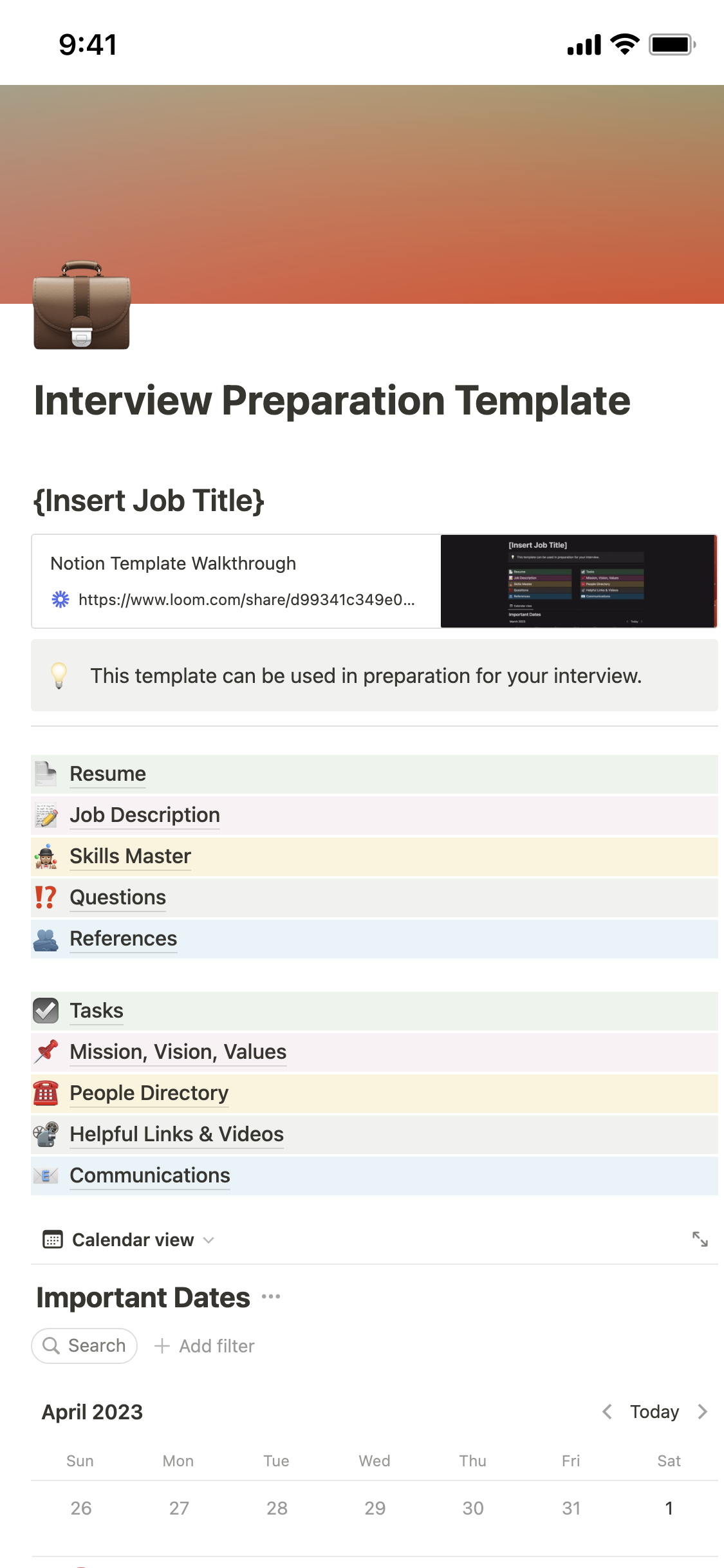Expand the calendar to full page

pos(700,1239)
